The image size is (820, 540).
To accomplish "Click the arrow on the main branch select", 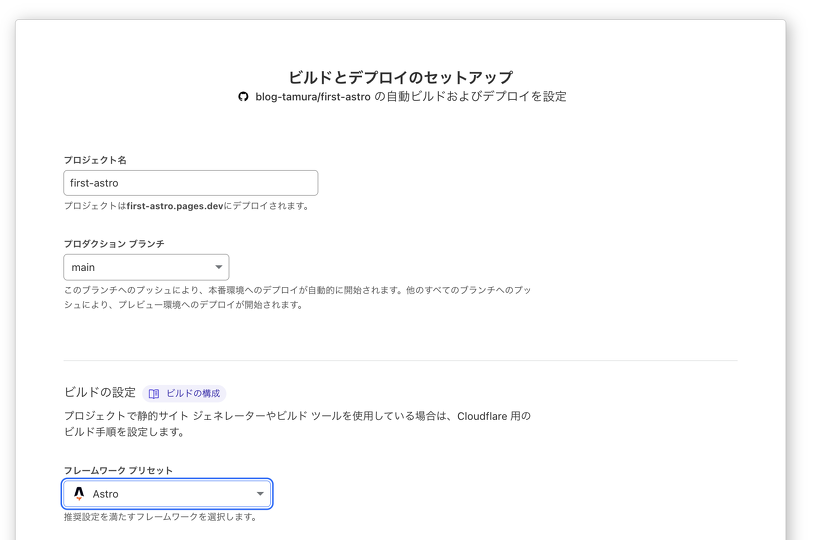I will tap(219, 267).
